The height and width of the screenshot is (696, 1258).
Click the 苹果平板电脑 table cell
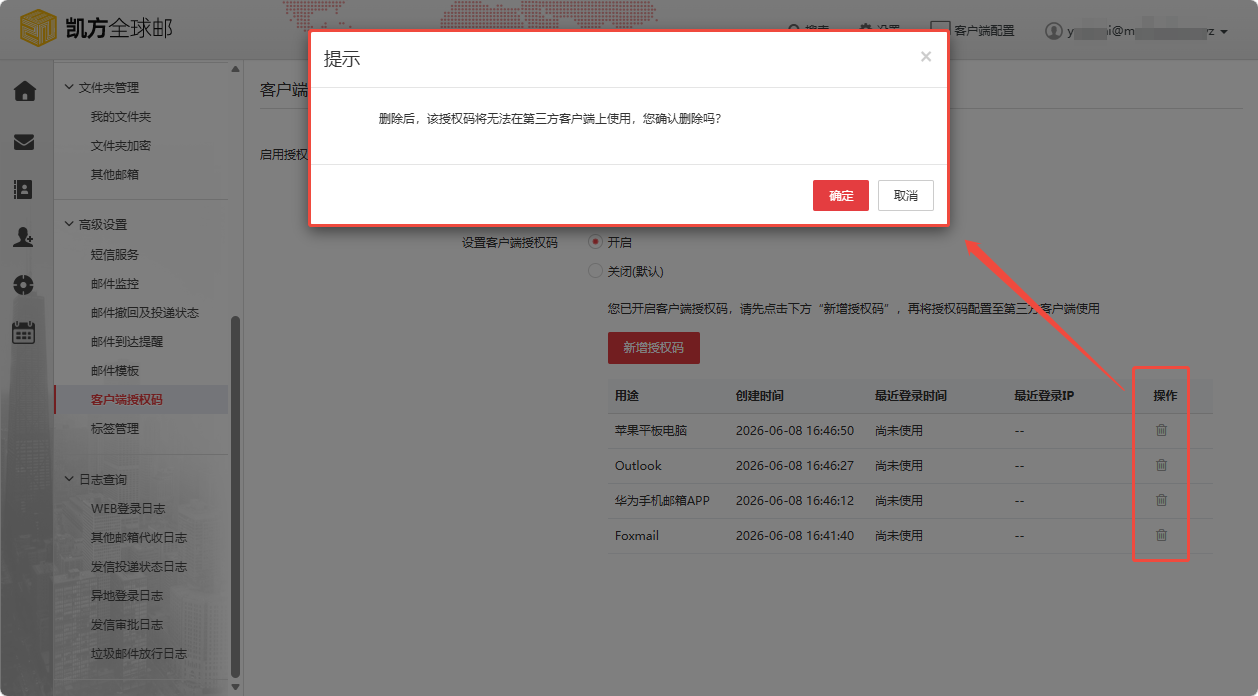[x=651, y=431]
